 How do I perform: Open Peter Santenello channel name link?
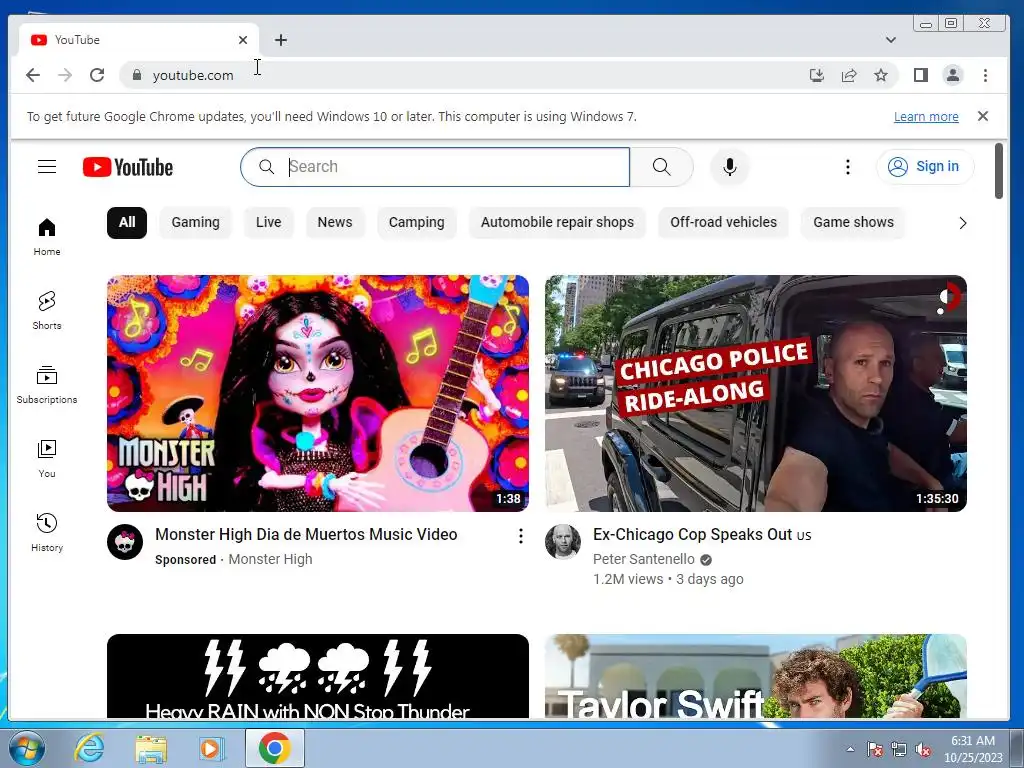(x=644, y=559)
